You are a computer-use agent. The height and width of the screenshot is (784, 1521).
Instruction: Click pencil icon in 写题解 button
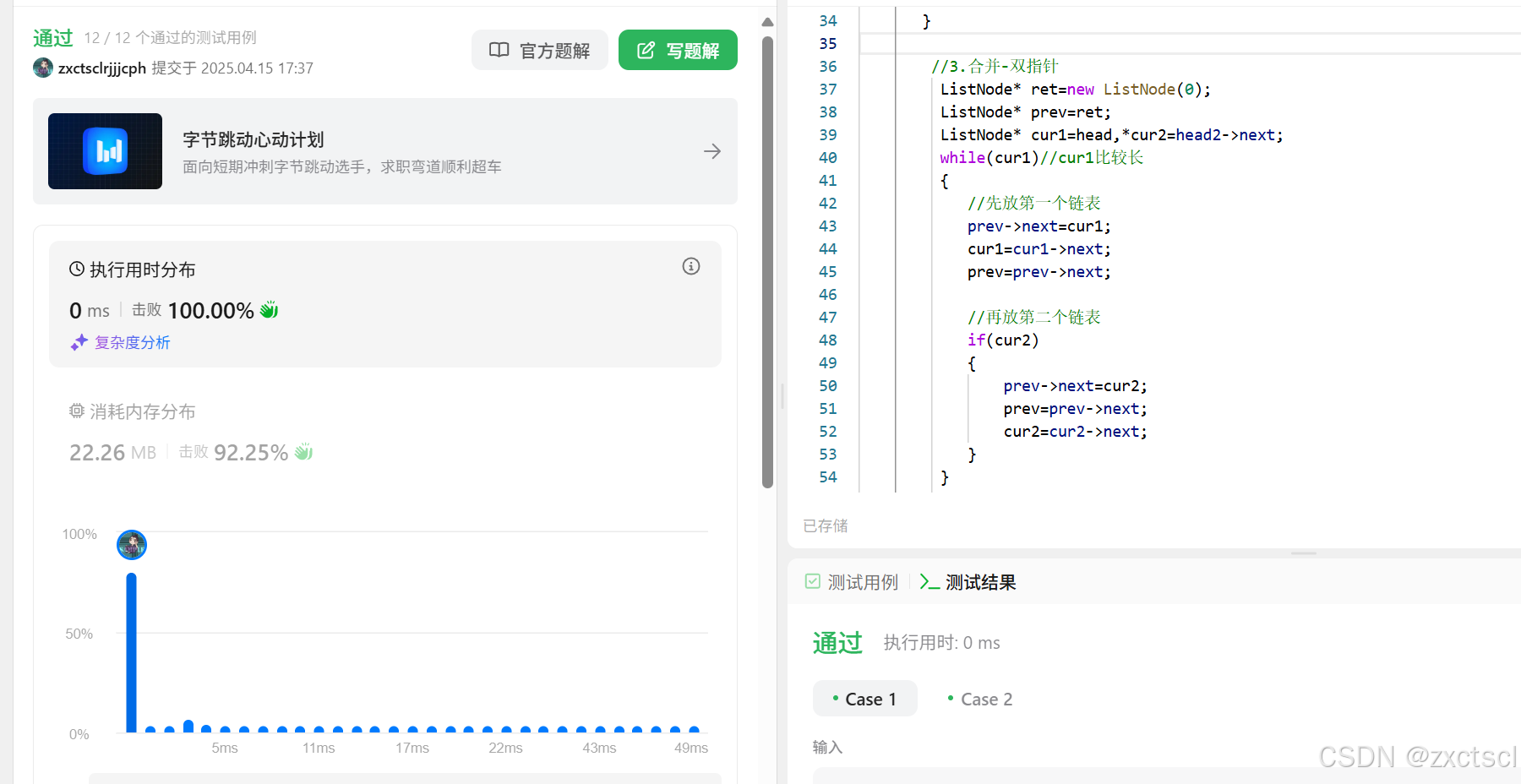(646, 50)
